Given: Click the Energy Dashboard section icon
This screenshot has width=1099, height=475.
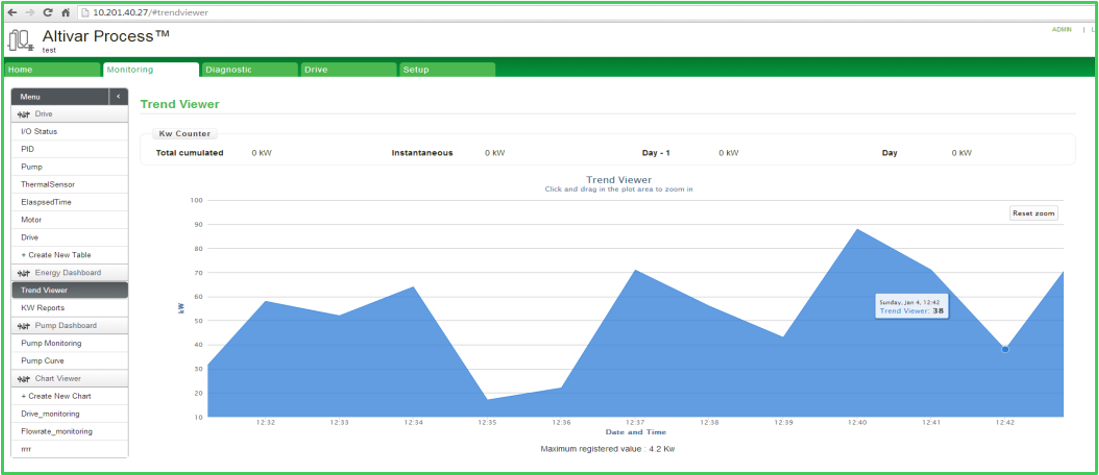Looking at the screenshot, I should pyautogui.click(x=24, y=273).
